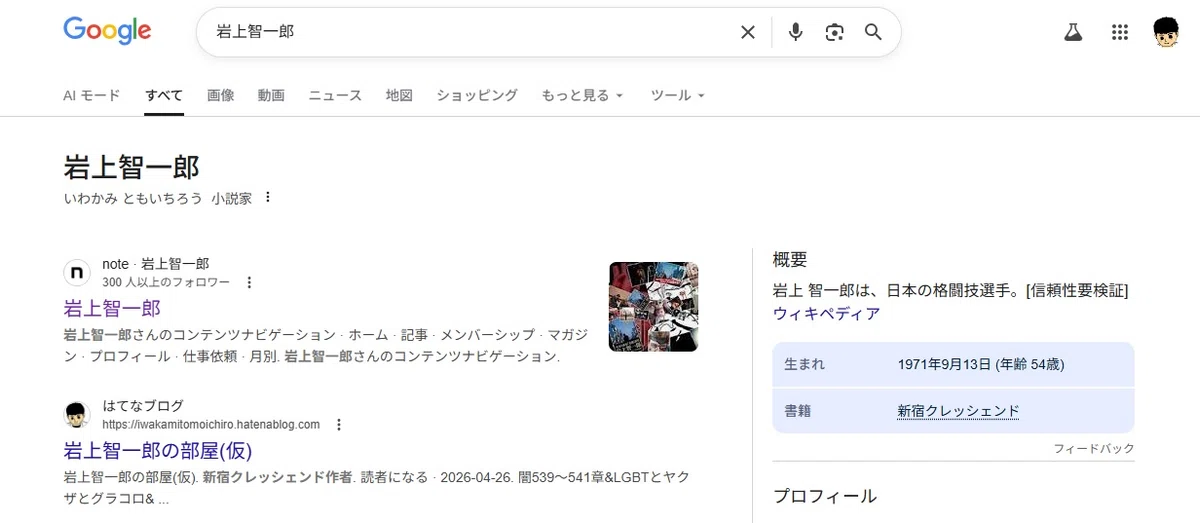1200x523 pixels.
Task: Click the はてなブログ site favicon
Action: (x=77, y=415)
